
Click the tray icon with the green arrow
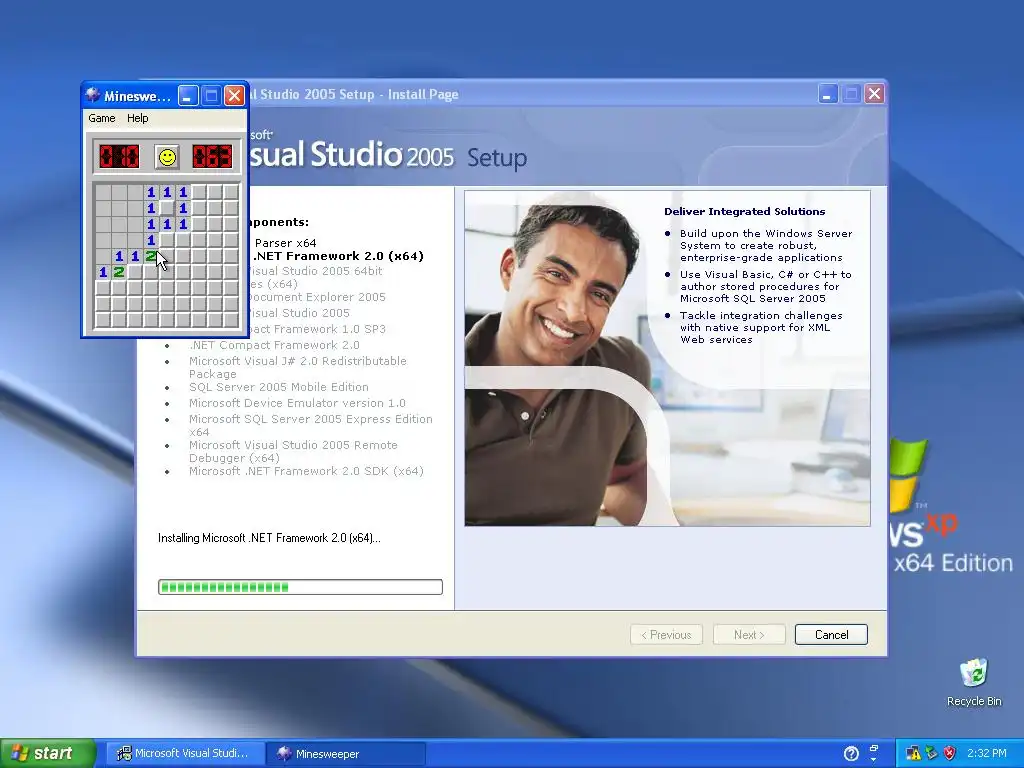(x=931, y=754)
